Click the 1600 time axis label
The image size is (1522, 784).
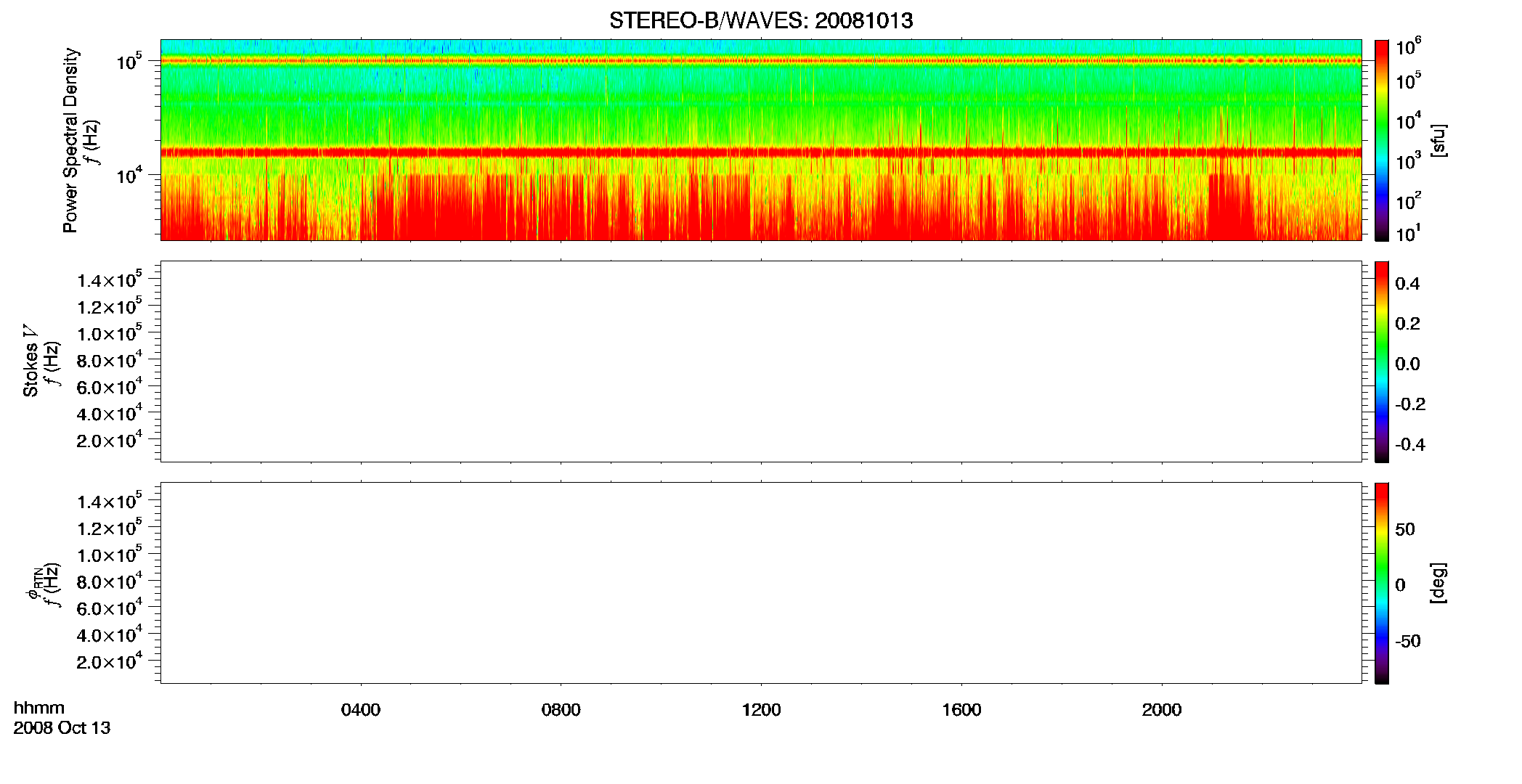click(x=961, y=710)
